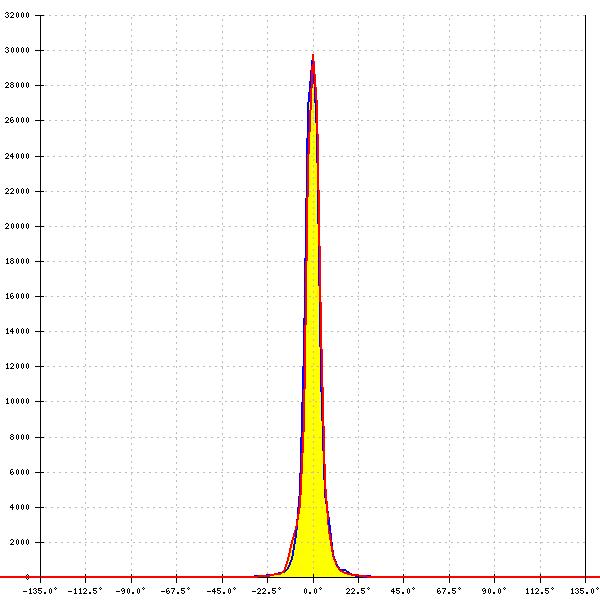
Task: Click the 28000 y-axis label
Action: (x=17, y=85)
